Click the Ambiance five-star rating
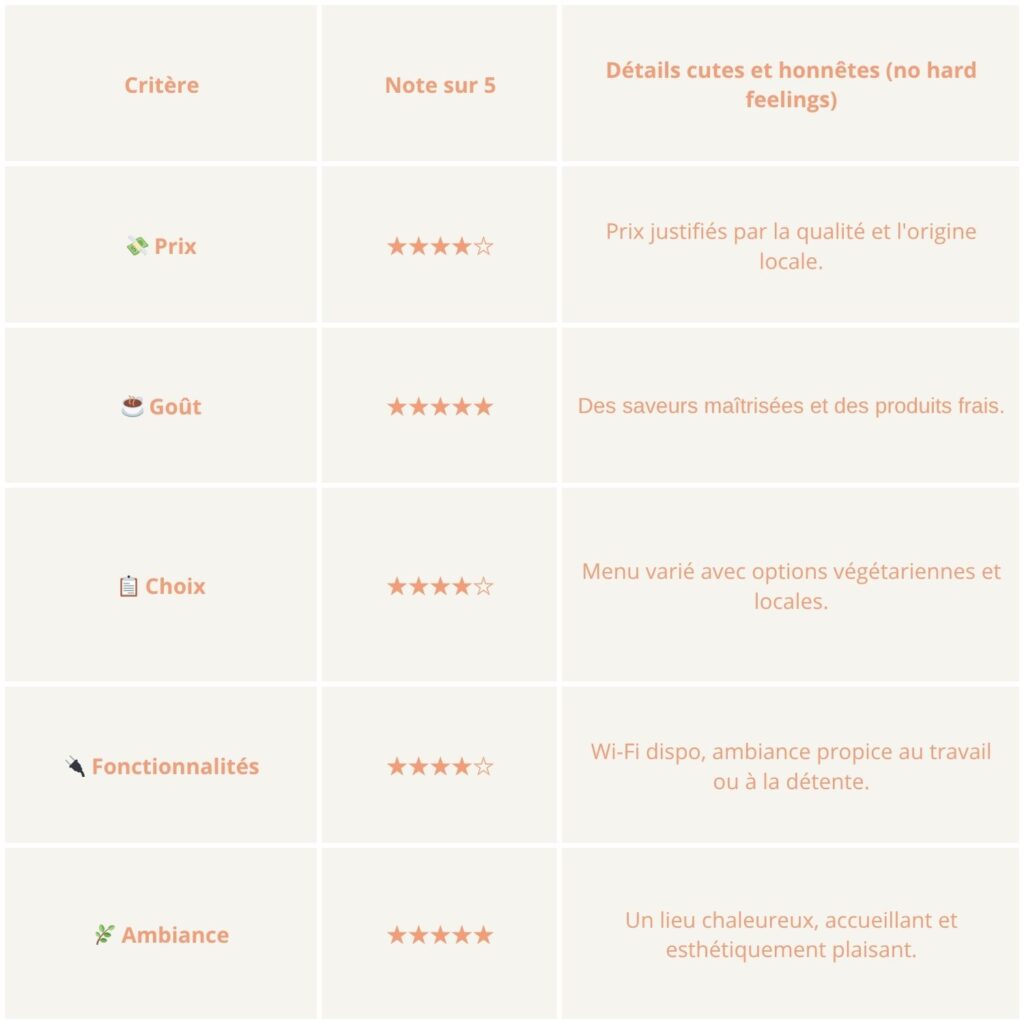The image size is (1024, 1024). point(440,935)
